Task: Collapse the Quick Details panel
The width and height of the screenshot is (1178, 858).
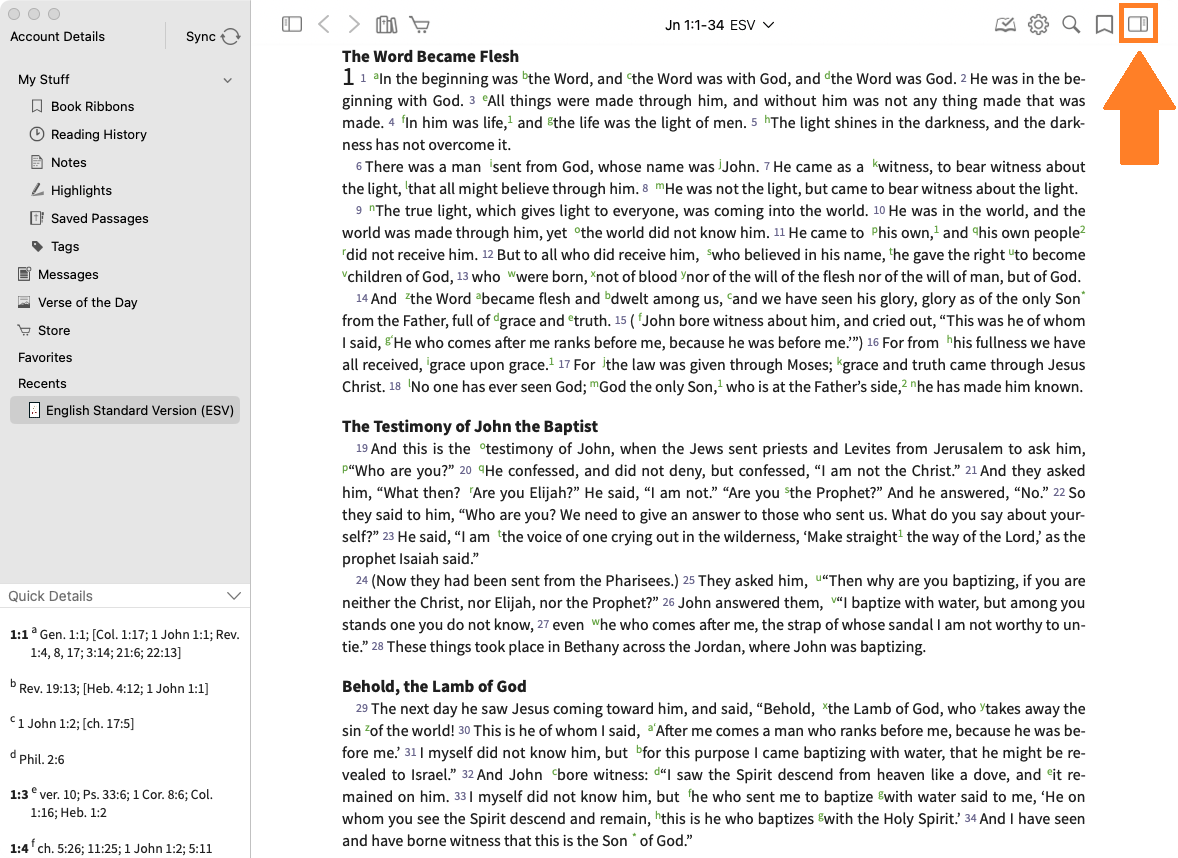Action: [234, 596]
